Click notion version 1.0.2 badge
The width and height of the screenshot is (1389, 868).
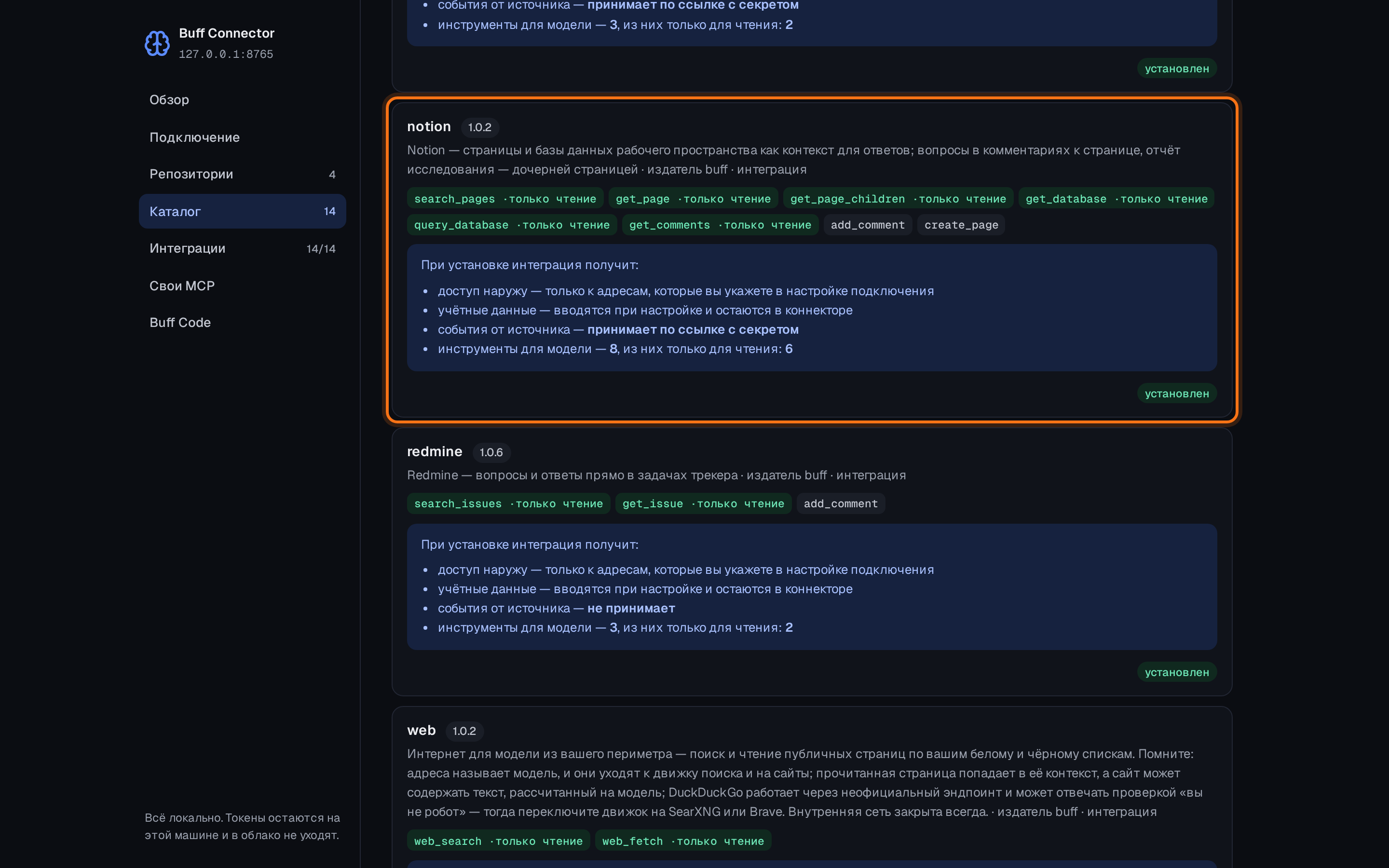[x=480, y=127]
